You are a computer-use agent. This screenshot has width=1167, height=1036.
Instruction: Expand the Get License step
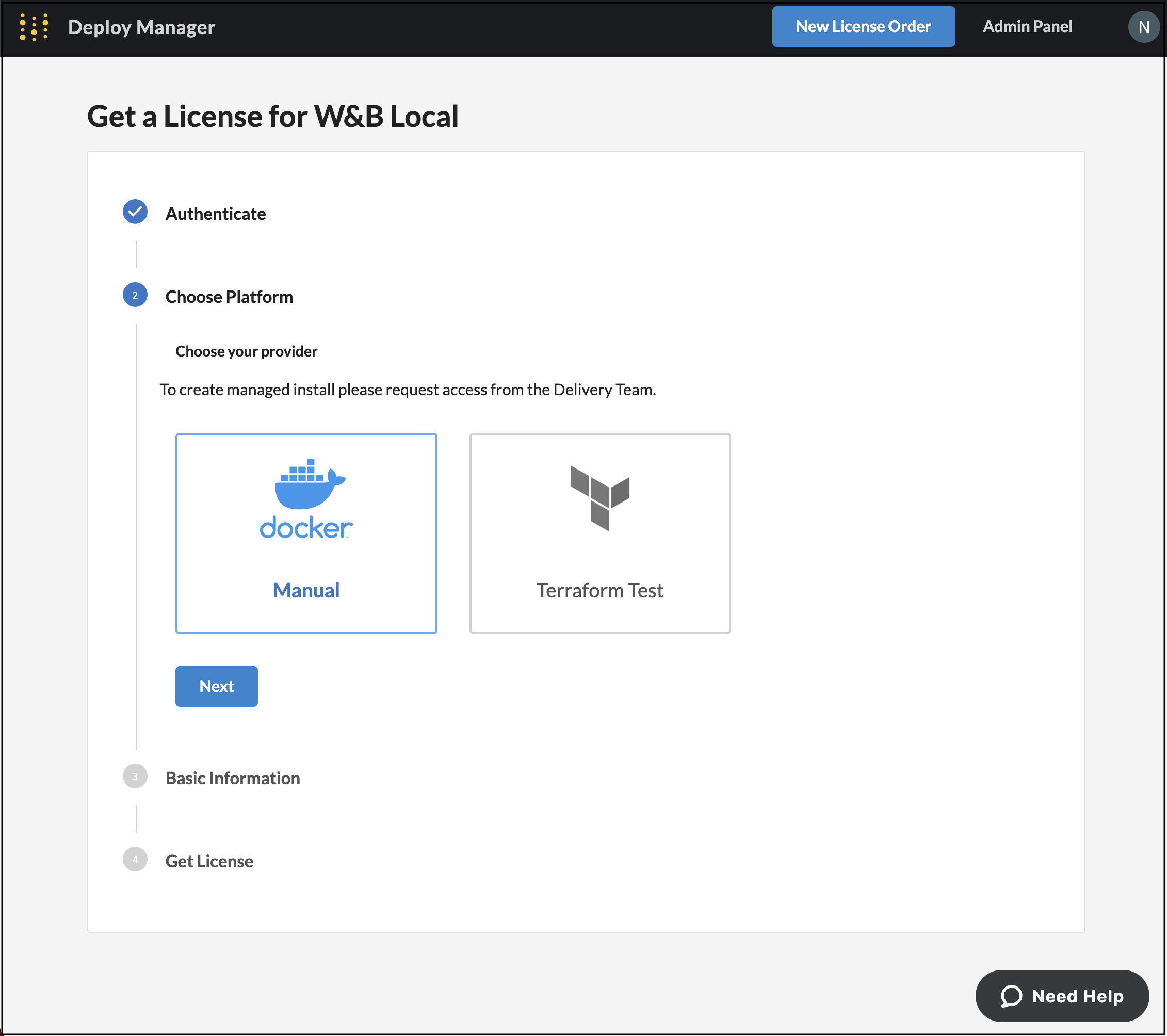coord(209,861)
